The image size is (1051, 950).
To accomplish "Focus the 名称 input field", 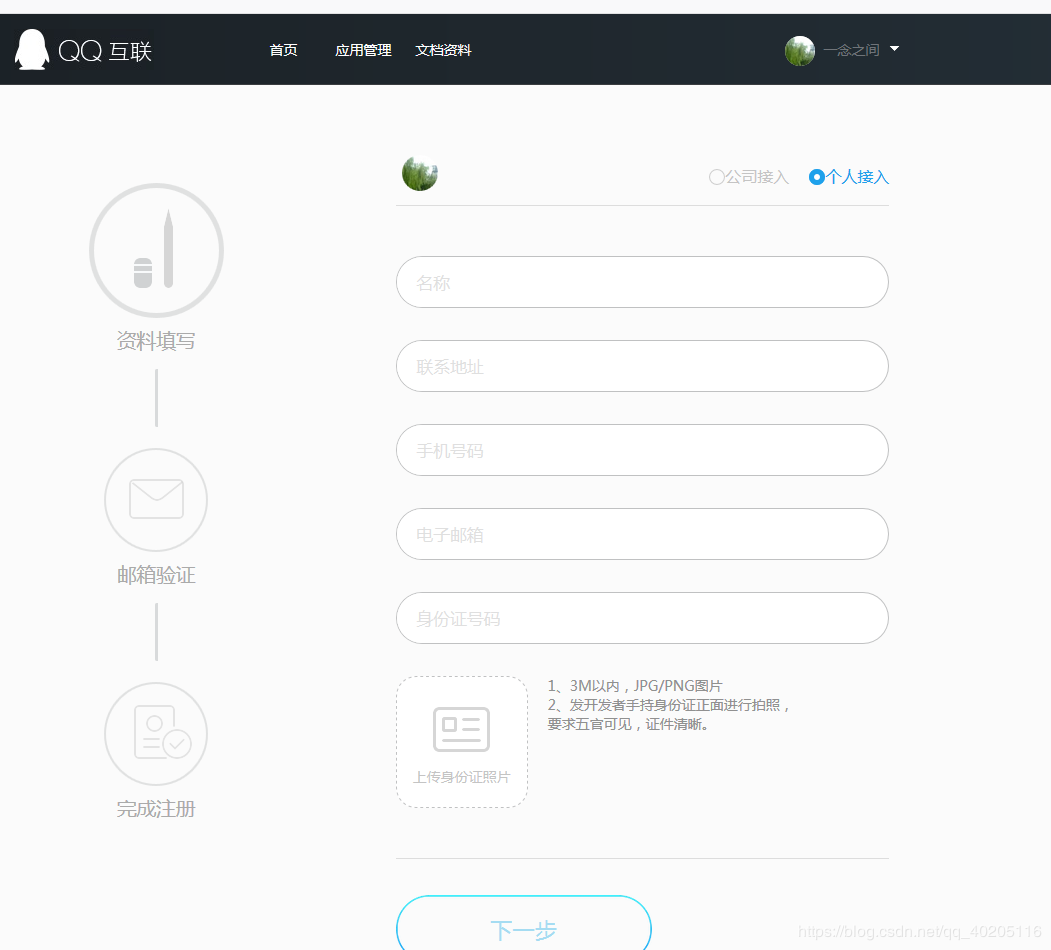I will pyautogui.click(x=642, y=282).
